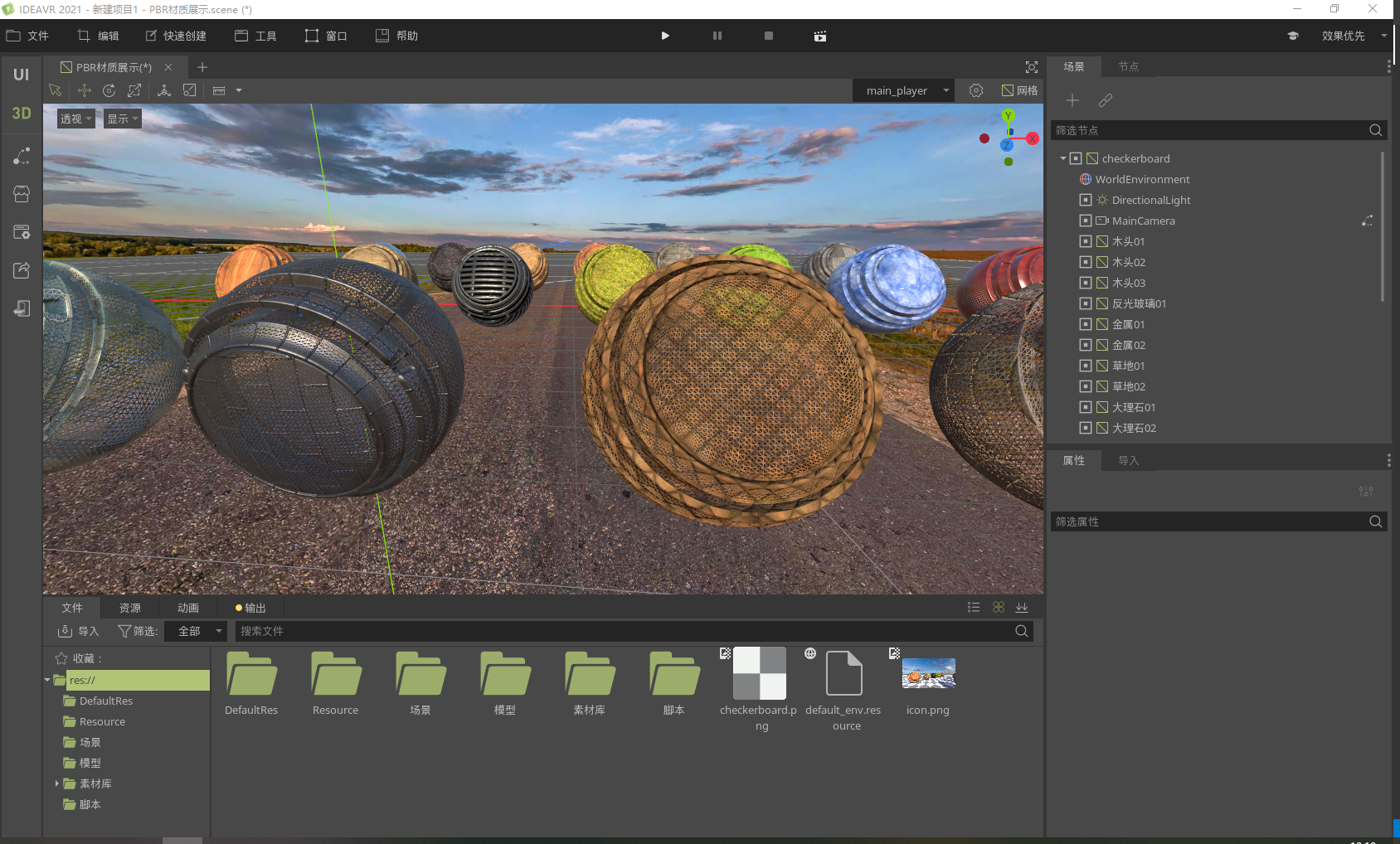Screen dimensions: 1400x844
Task: Click the 搜索文件 search box
Action: pyautogui.click(x=634, y=631)
